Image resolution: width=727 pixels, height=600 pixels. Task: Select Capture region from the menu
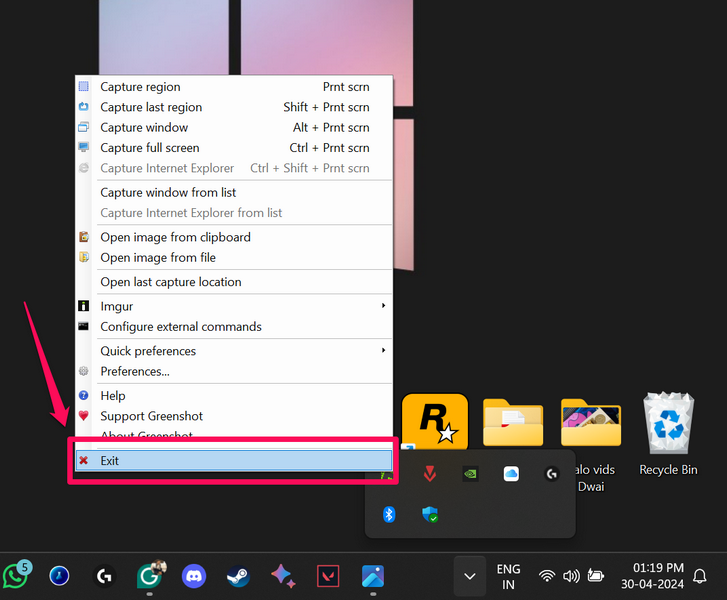(x=140, y=87)
